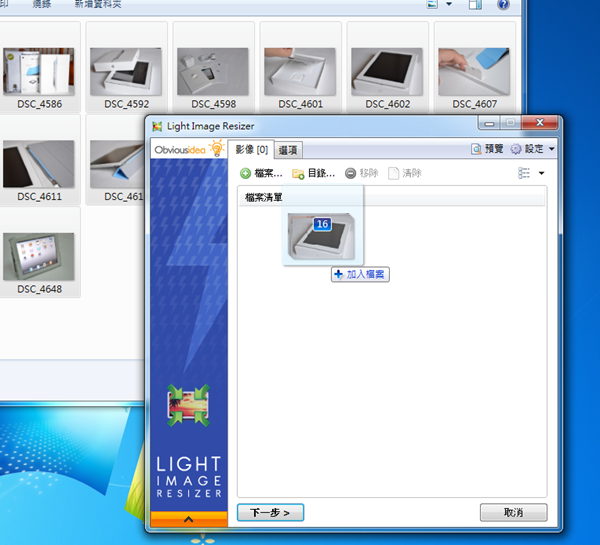Click the add folder (目錄...) icon

click(x=298, y=174)
